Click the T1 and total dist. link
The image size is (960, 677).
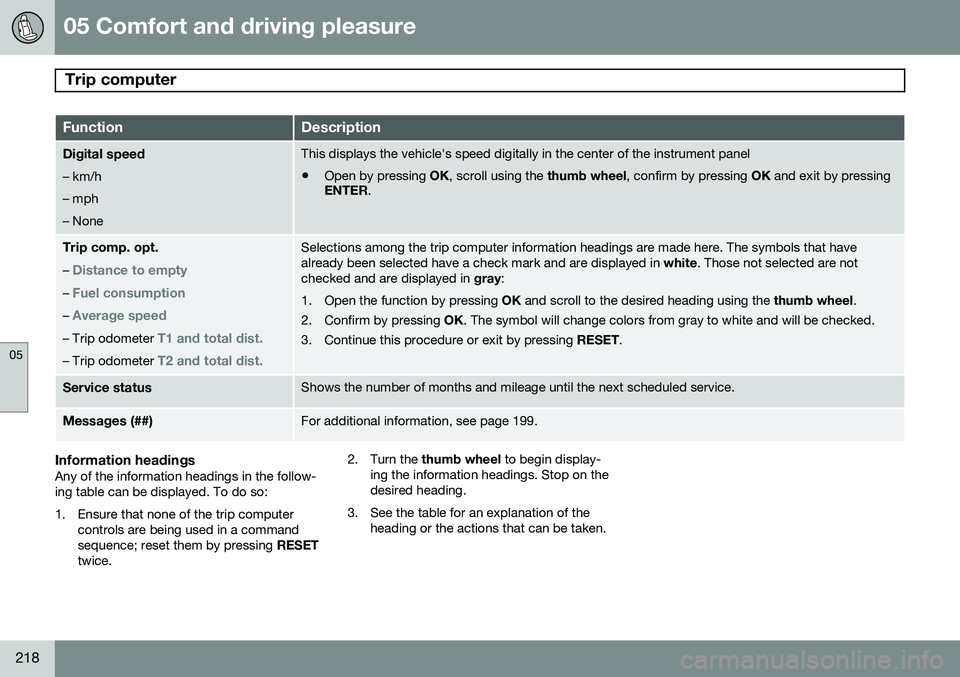pyautogui.click(x=210, y=338)
